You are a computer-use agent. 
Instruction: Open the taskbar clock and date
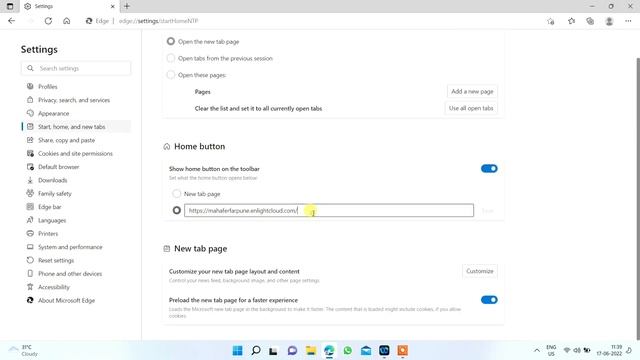pyautogui.click(x=609, y=350)
